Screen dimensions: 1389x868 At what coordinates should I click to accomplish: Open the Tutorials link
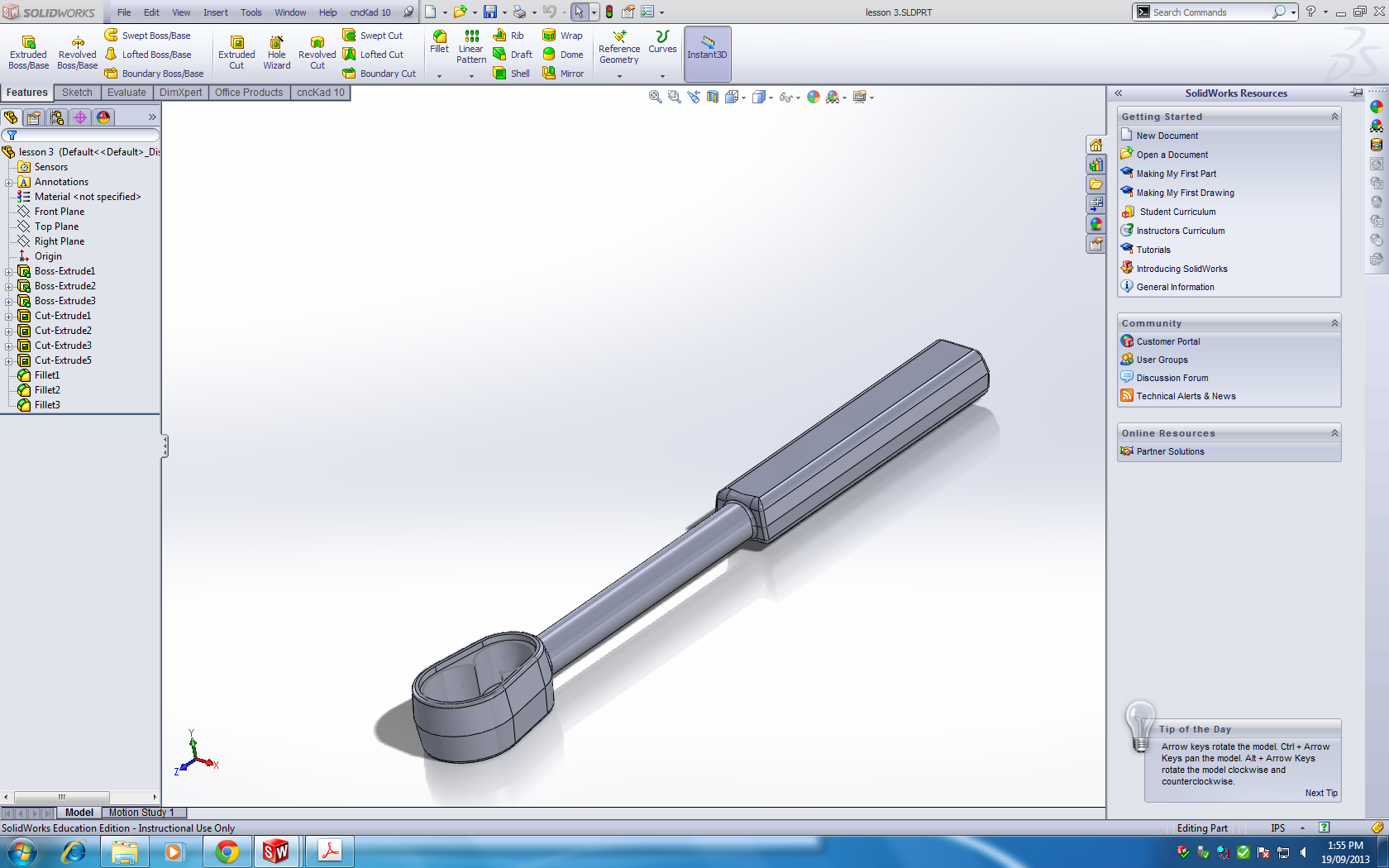coord(1153,250)
